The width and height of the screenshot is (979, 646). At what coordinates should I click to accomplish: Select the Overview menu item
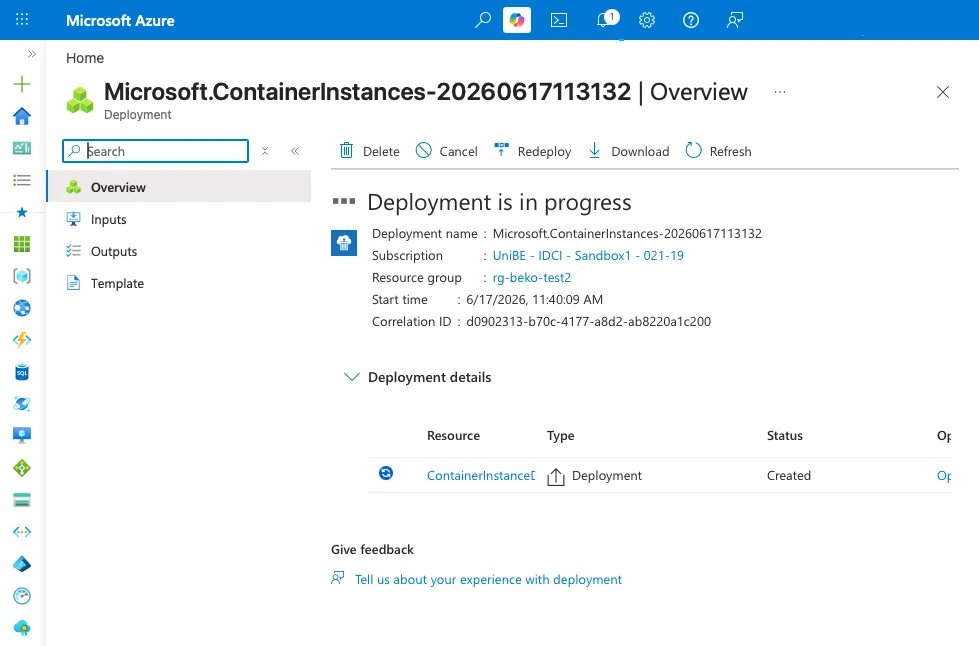coord(179,187)
